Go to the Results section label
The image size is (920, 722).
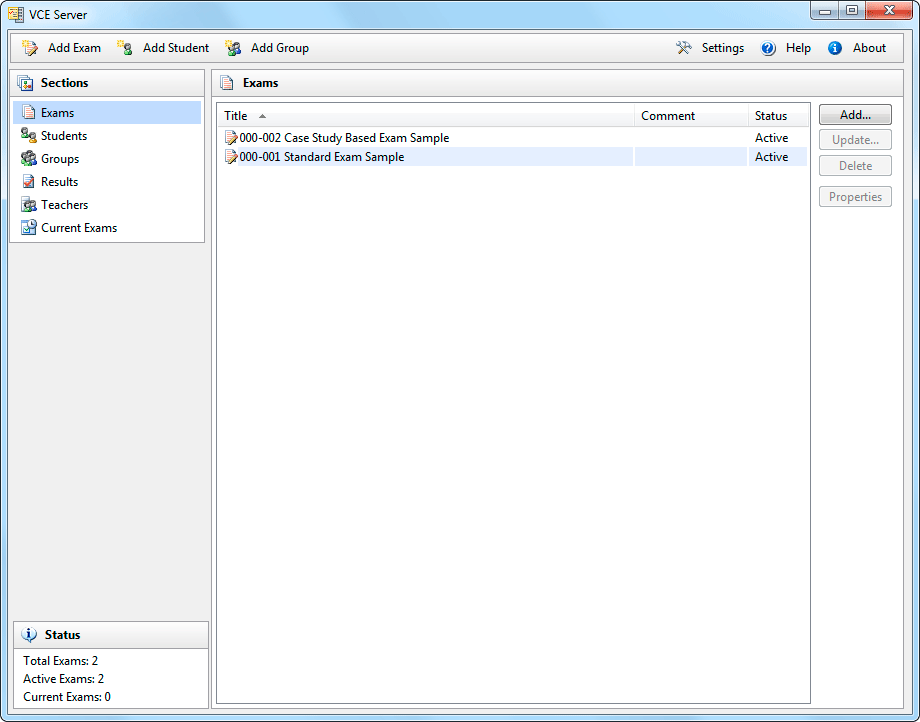(59, 182)
